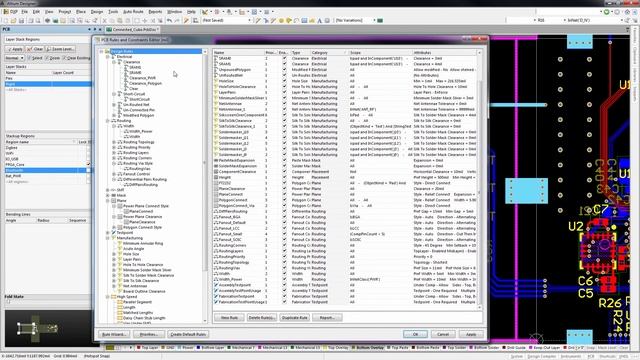Toggle the Zoom checkbox in PCB panel
Screen dimensions: 640x360
click(x=47, y=58)
